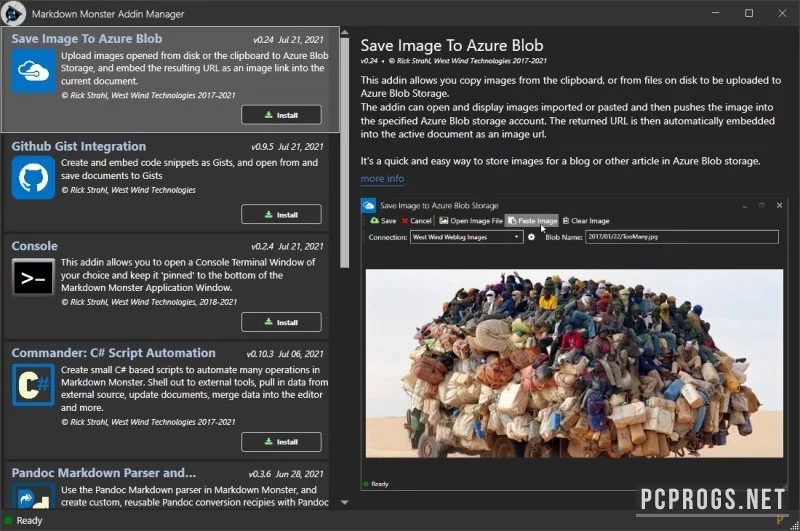Image resolution: width=800 pixels, height=531 pixels.
Task: Install the Console addin
Action: 281,322
